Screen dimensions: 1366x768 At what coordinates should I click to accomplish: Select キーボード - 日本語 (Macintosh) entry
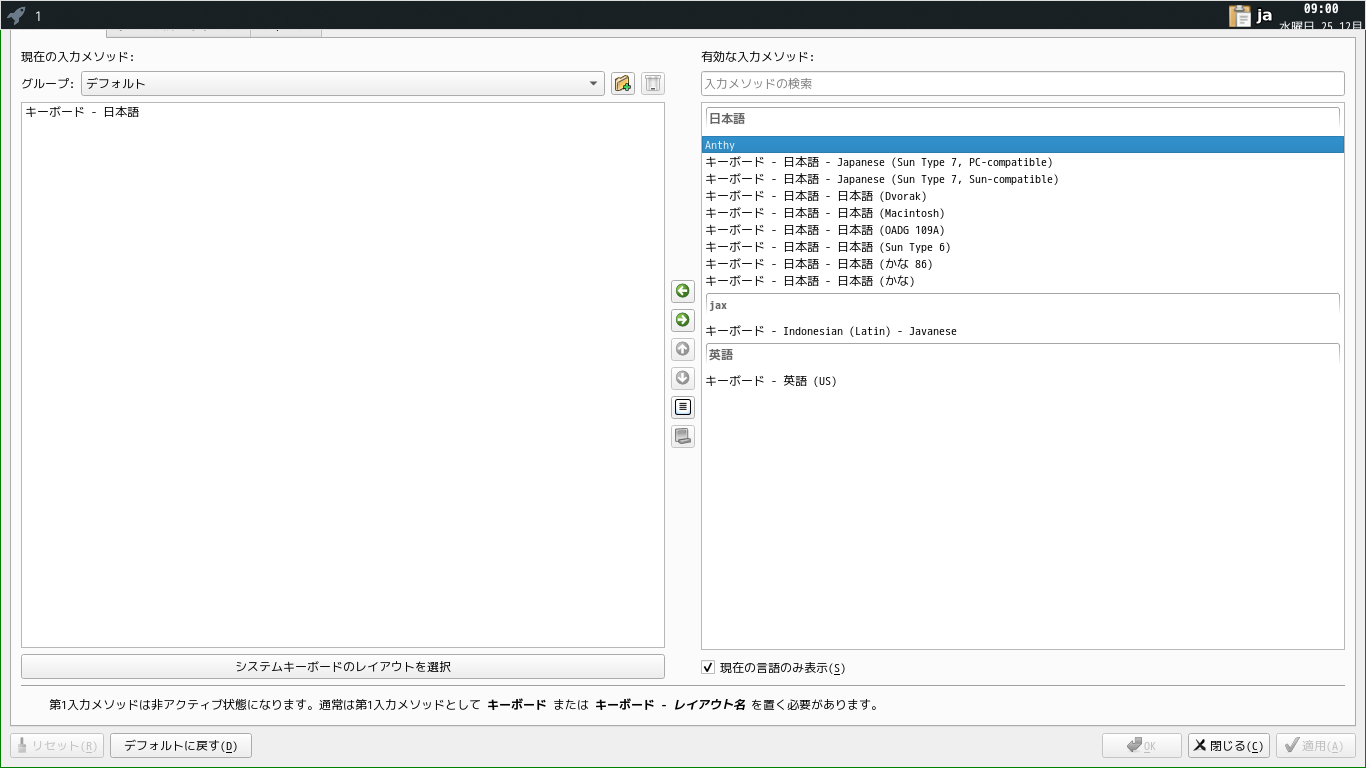pos(1022,213)
